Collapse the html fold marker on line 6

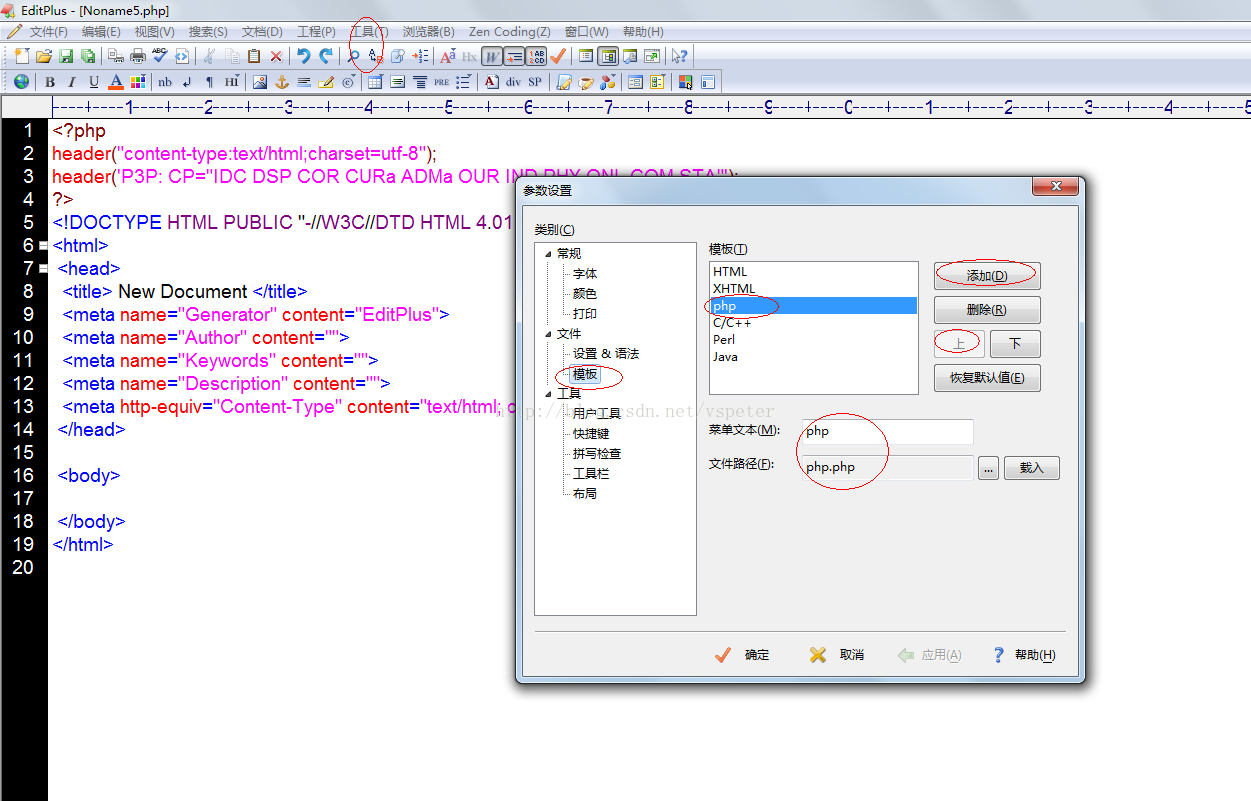(x=43, y=245)
